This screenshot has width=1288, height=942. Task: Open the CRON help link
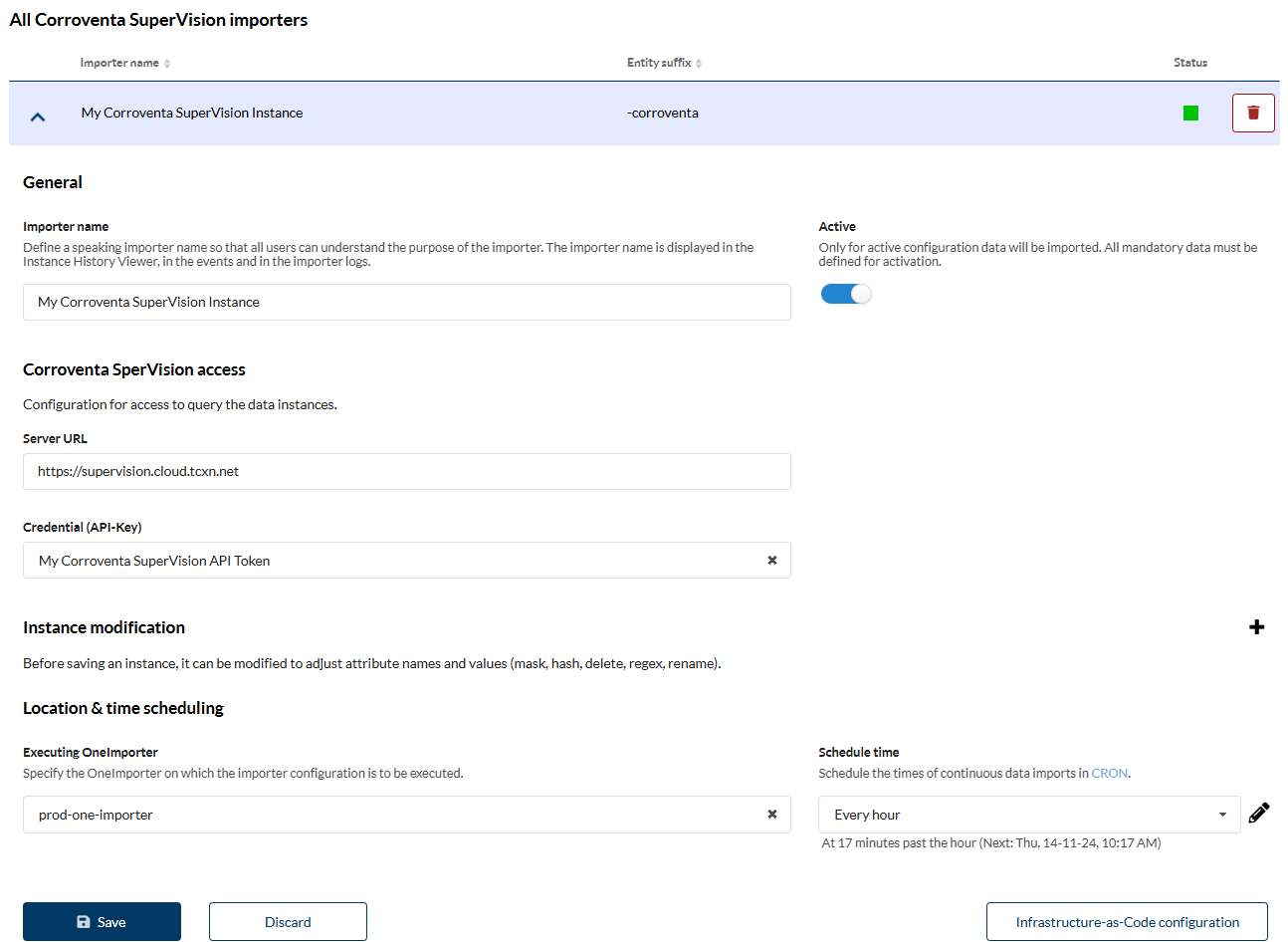[1109, 774]
